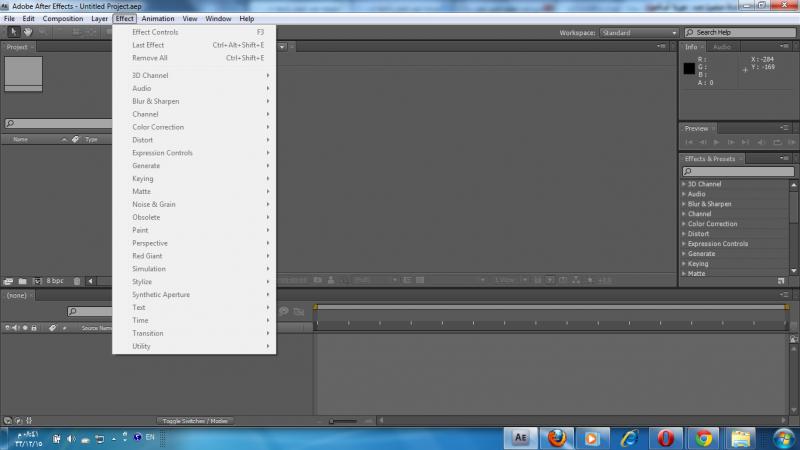Click the black color swatch in Info panel
Image resolution: width=800 pixels, height=450 pixels.
(x=689, y=68)
